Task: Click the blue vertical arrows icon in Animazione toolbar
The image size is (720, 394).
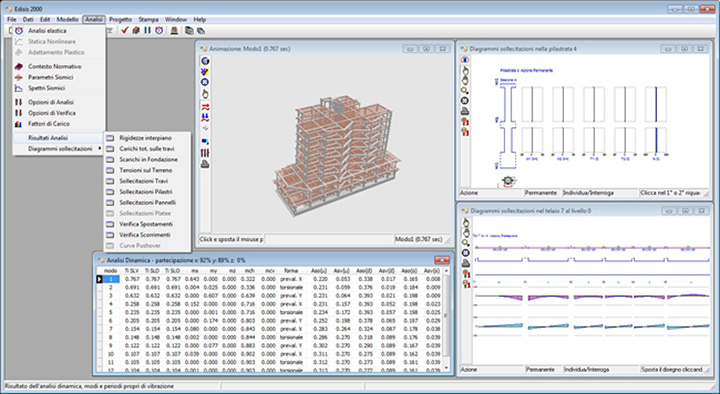Action: [x=205, y=118]
